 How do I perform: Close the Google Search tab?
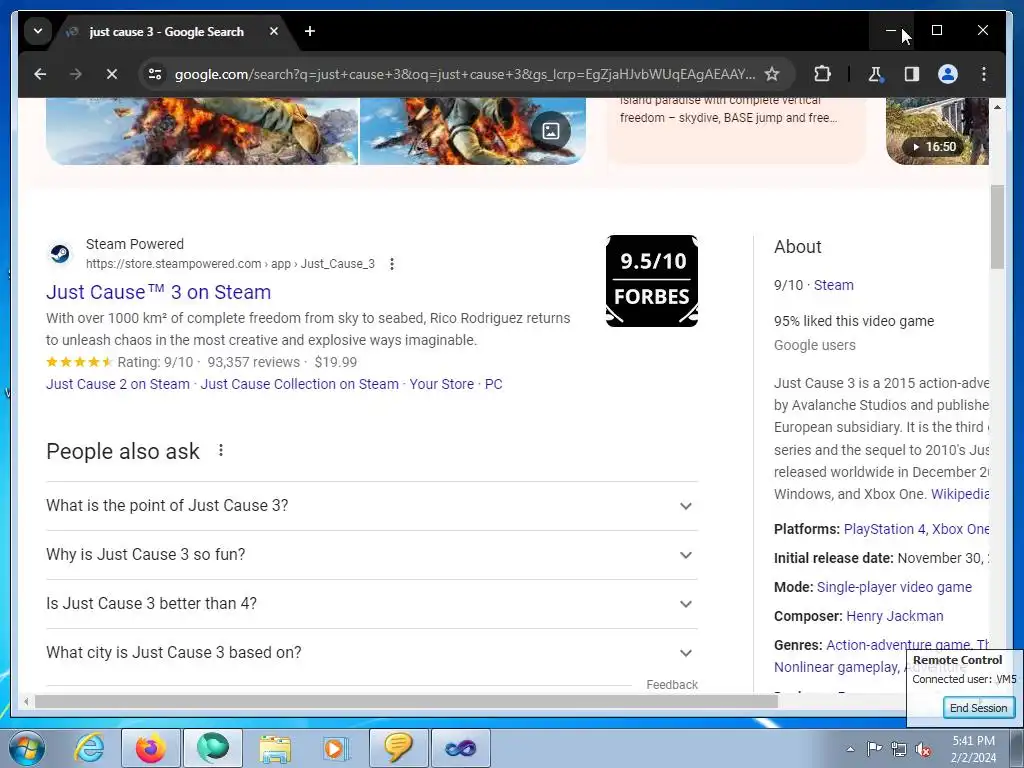coord(274,31)
